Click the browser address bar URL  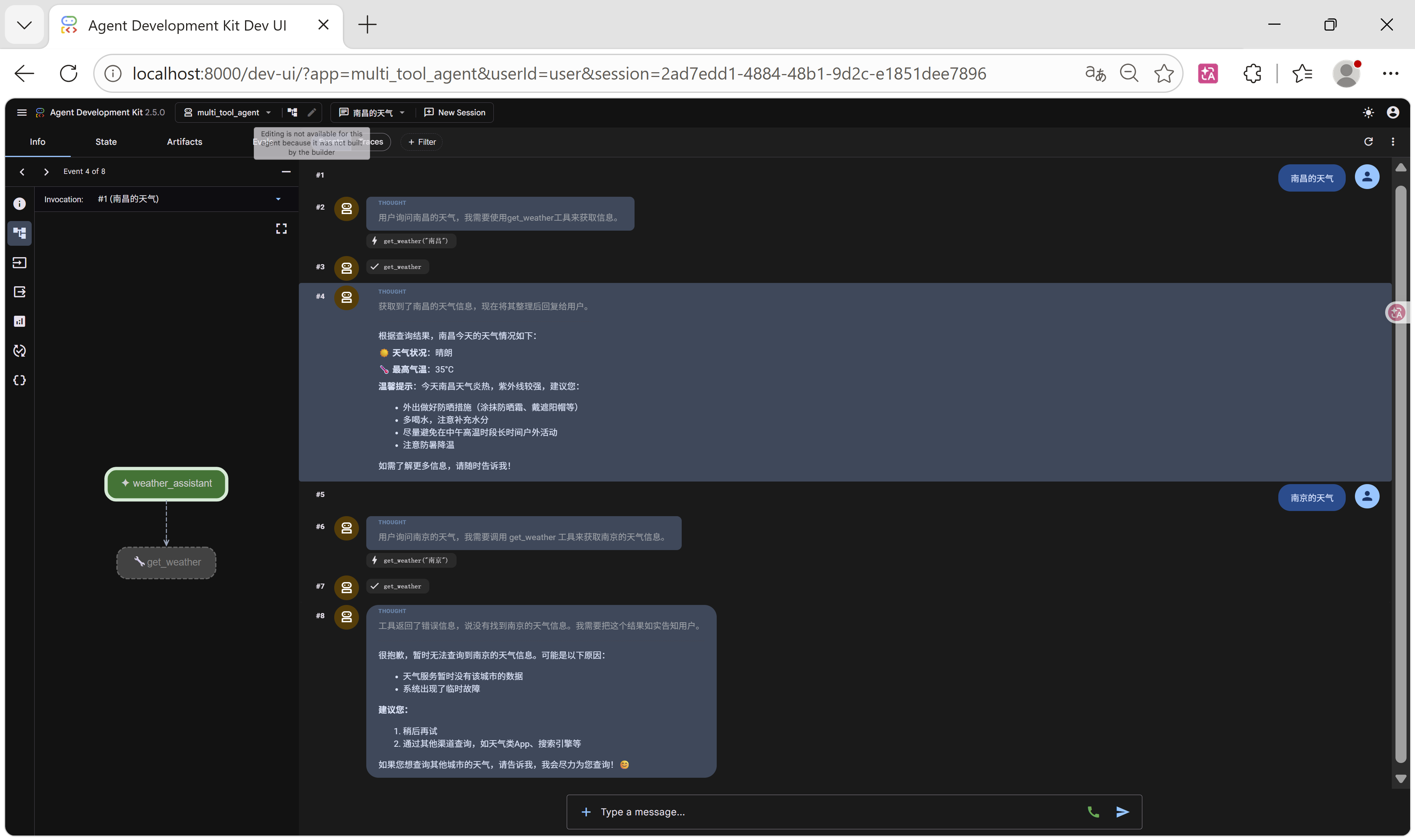coord(559,74)
